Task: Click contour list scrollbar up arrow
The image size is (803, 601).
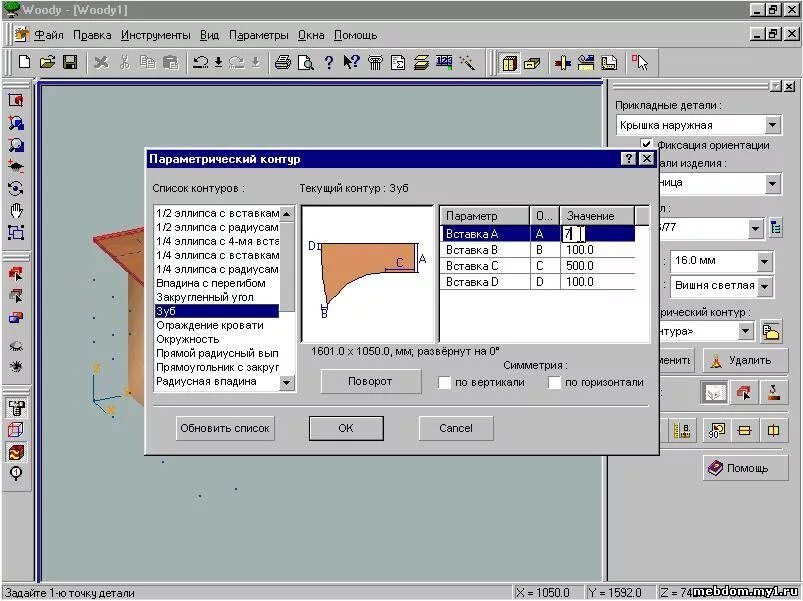Action: point(287,213)
